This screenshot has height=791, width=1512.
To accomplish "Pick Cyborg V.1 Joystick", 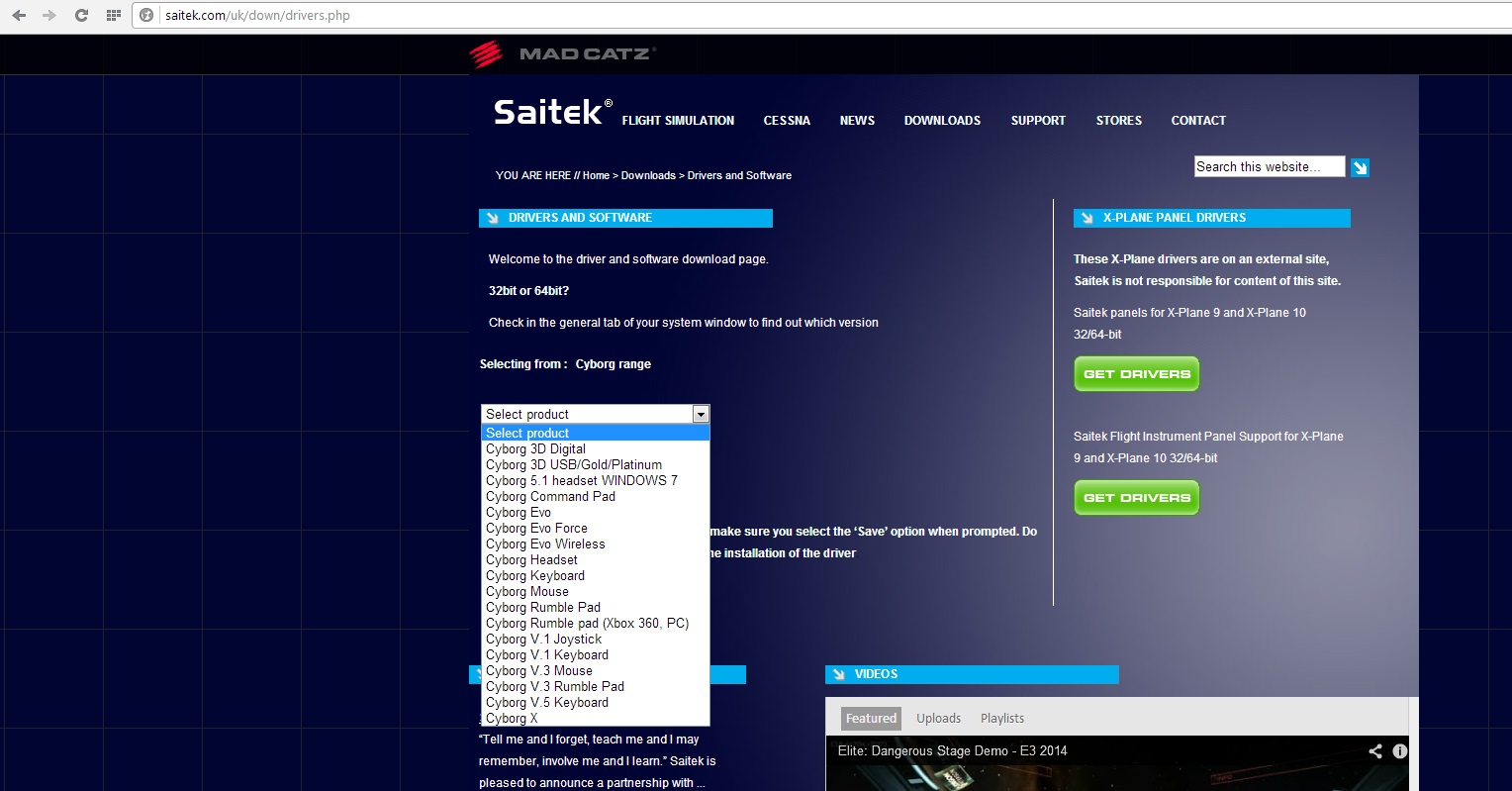I will pos(596,639).
